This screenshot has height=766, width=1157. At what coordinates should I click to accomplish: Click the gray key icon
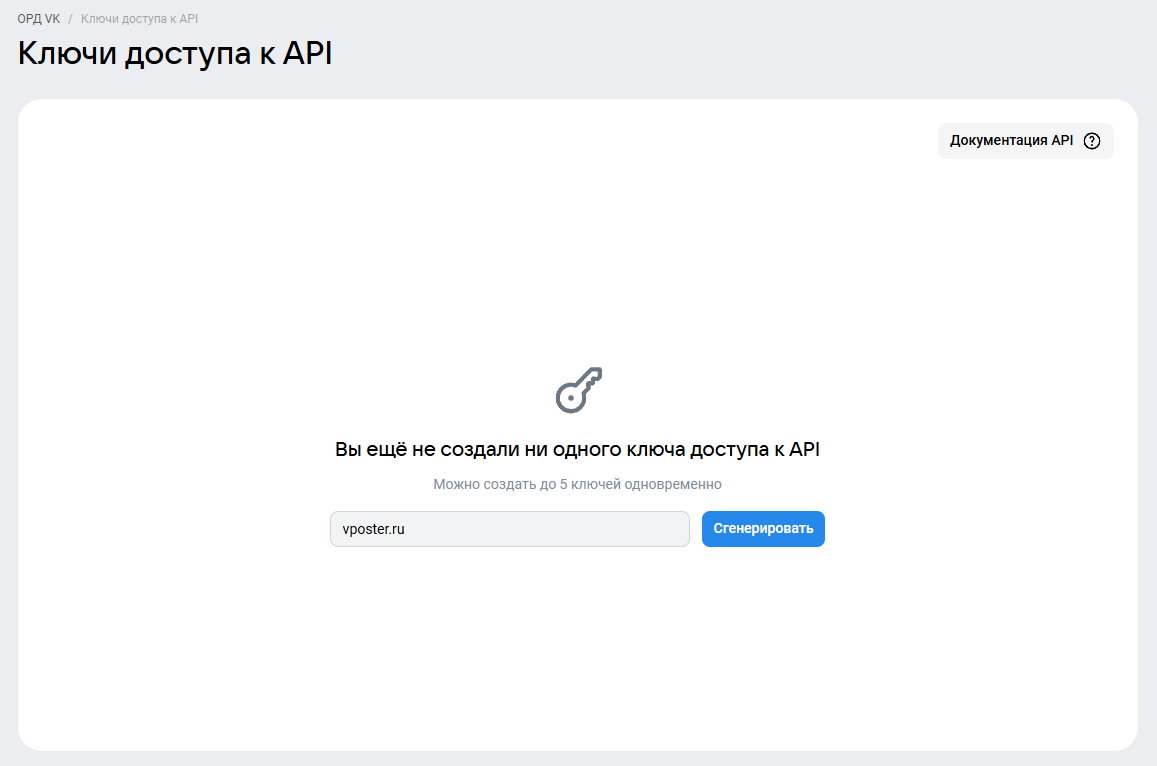(579, 390)
